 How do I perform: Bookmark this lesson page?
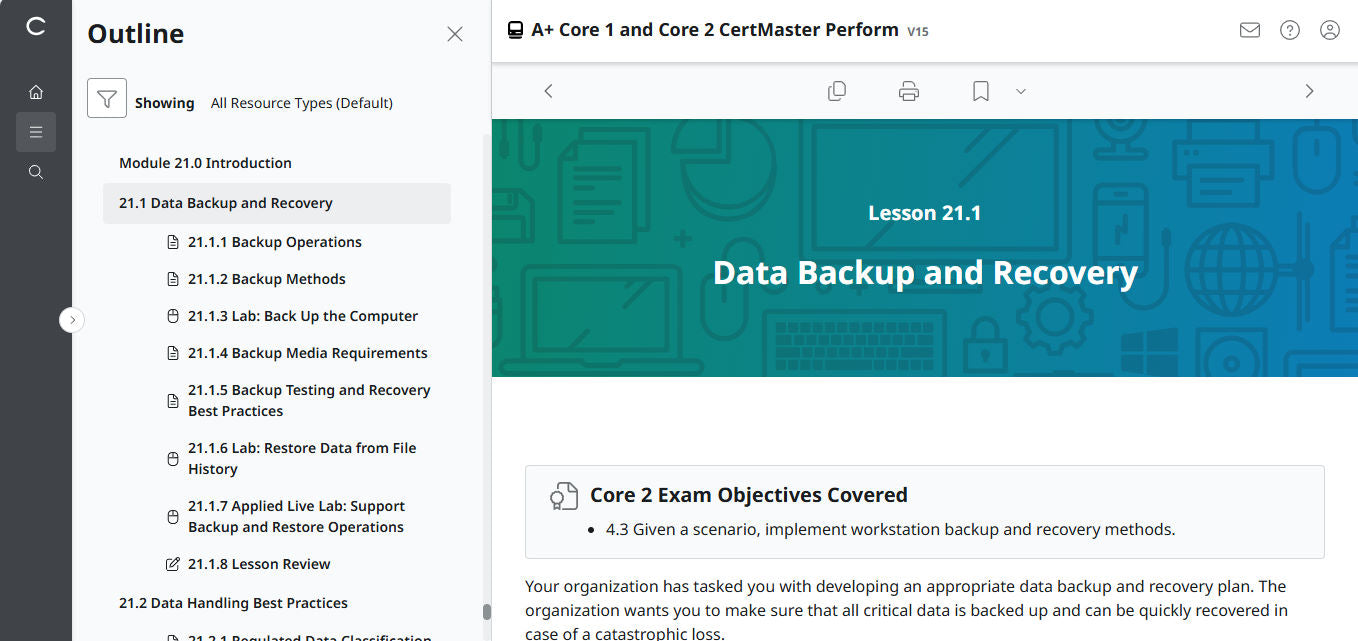click(x=979, y=90)
